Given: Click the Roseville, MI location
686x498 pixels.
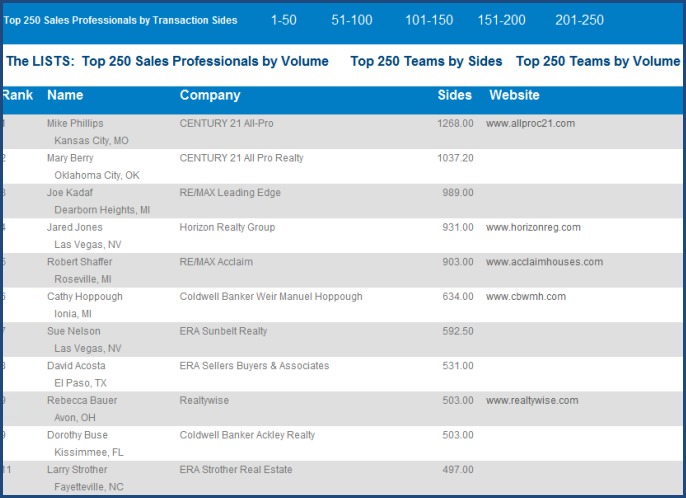Looking at the screenshot, I should (x=83, y=279).
